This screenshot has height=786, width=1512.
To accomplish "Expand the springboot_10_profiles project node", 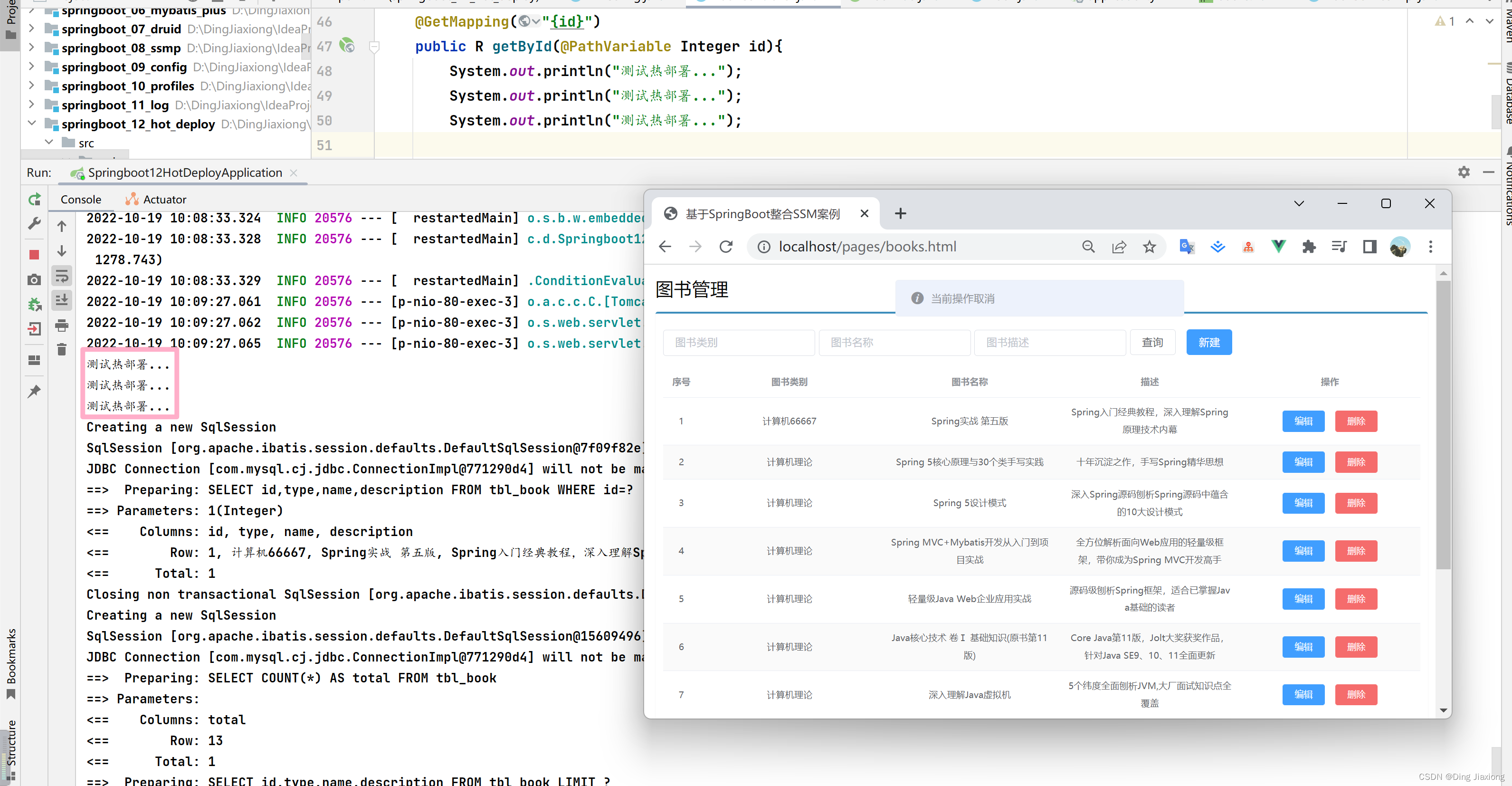I will click(x=32, y=86).
